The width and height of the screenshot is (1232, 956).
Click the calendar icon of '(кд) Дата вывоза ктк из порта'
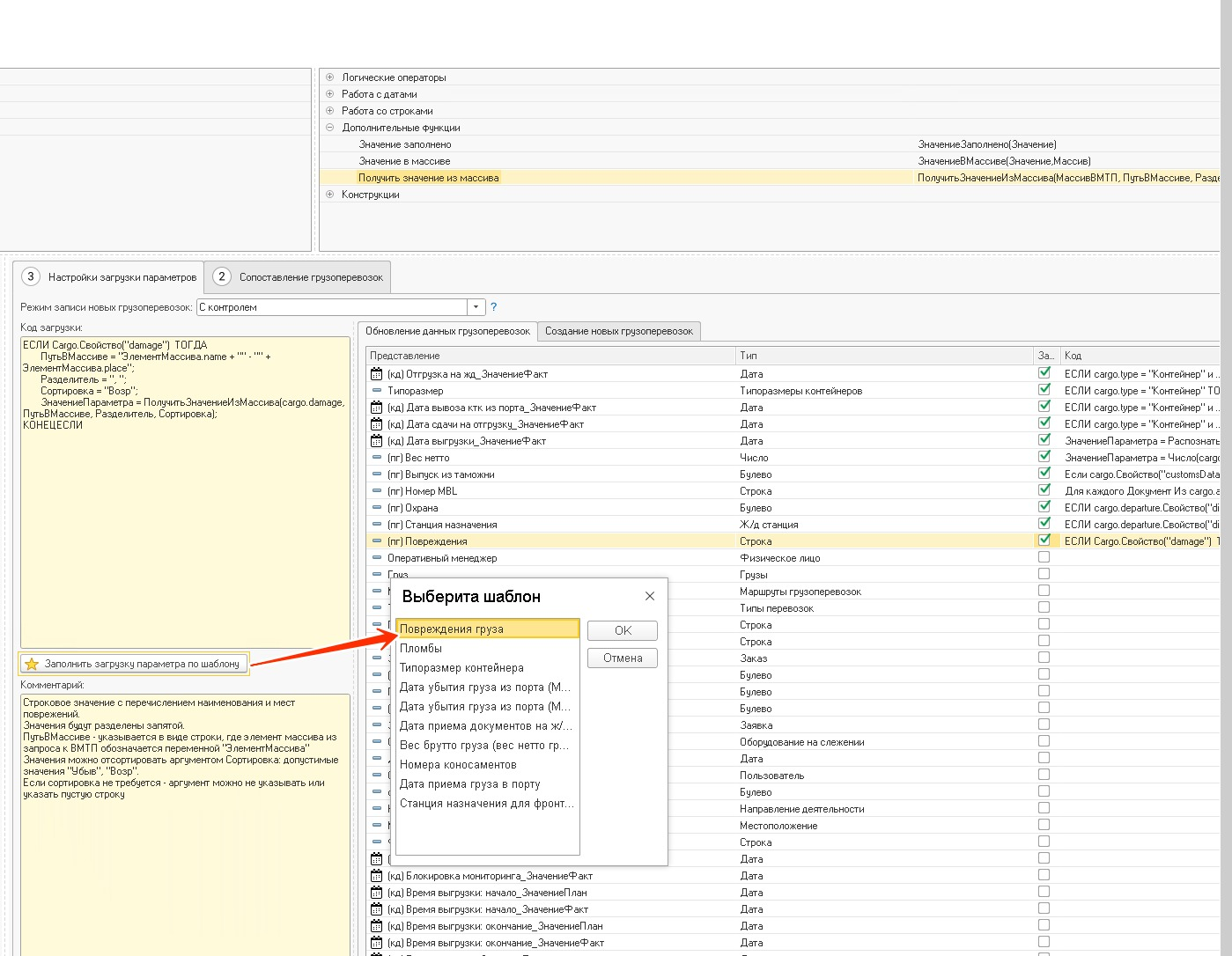point(377,408)
